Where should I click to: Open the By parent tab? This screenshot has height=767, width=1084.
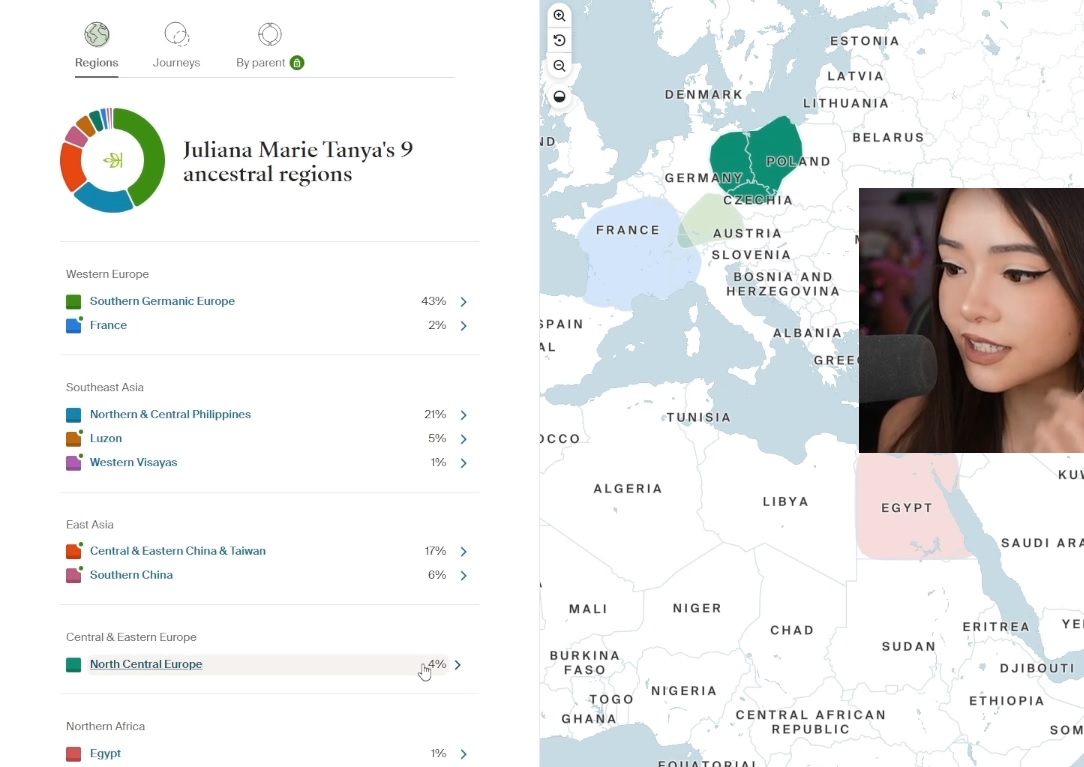(261, 62)
